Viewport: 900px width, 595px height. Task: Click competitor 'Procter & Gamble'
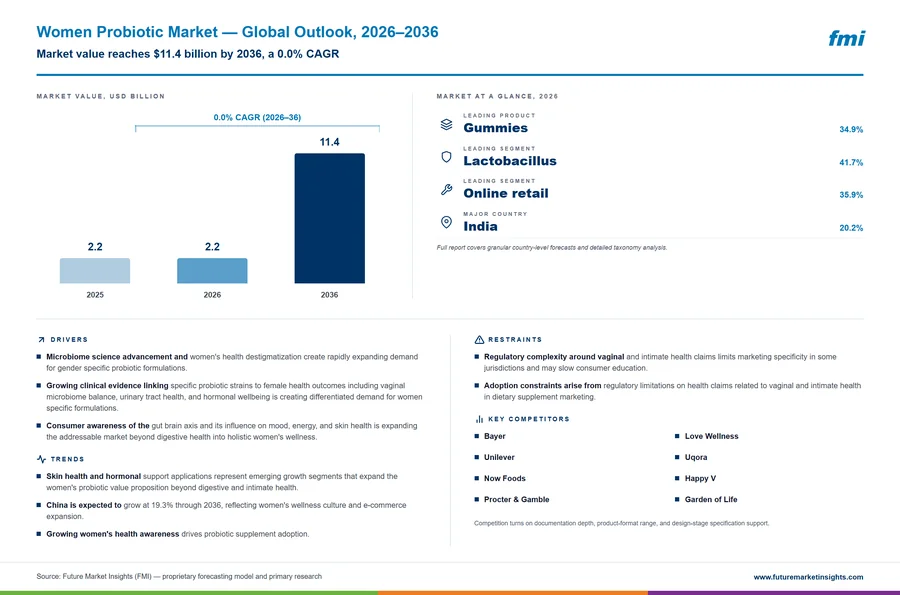[517, 500]
